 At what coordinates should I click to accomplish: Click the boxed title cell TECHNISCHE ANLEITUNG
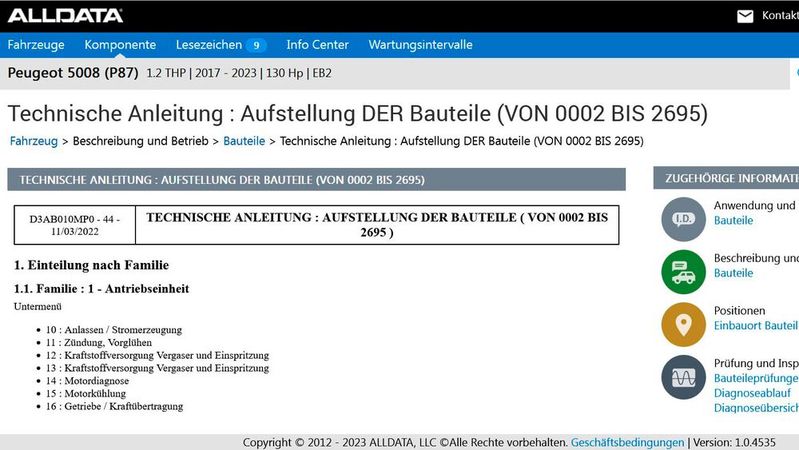[377, 225]
